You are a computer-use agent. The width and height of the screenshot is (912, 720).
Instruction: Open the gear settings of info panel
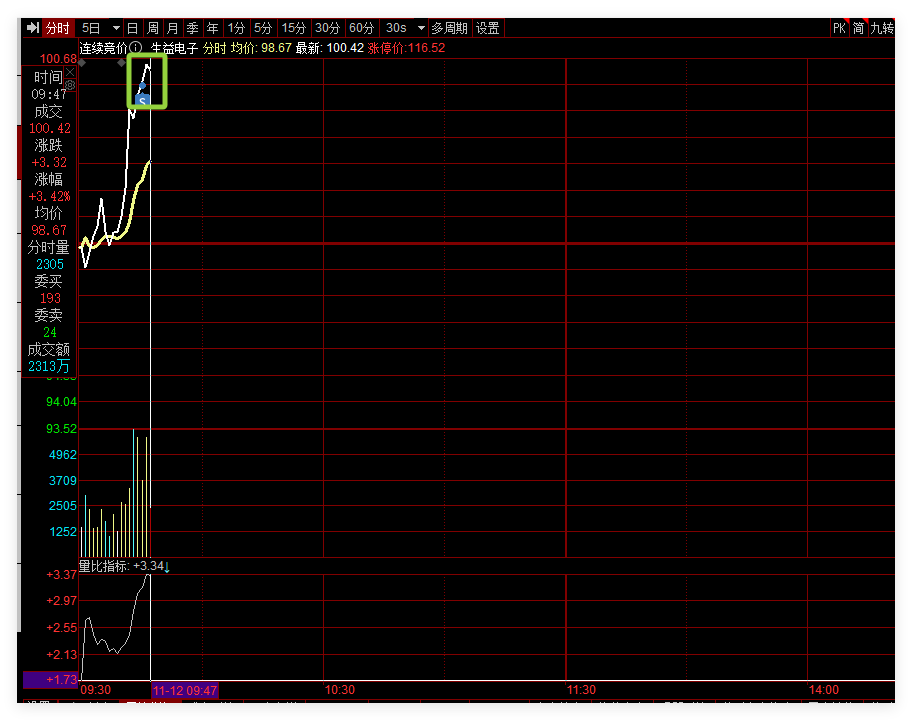click(x=70, y=85)
